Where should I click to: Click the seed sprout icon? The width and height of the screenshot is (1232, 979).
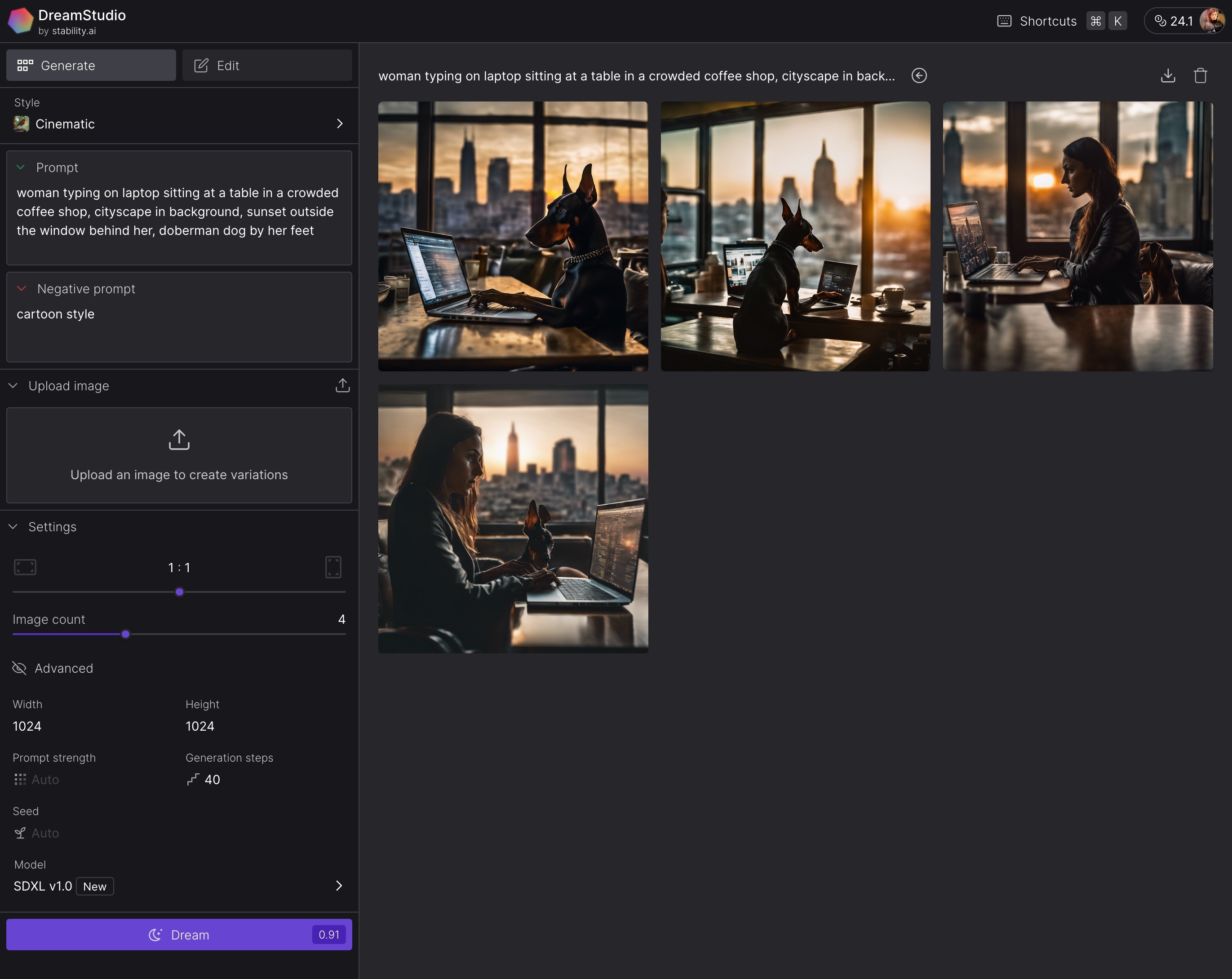coord(20,833)
